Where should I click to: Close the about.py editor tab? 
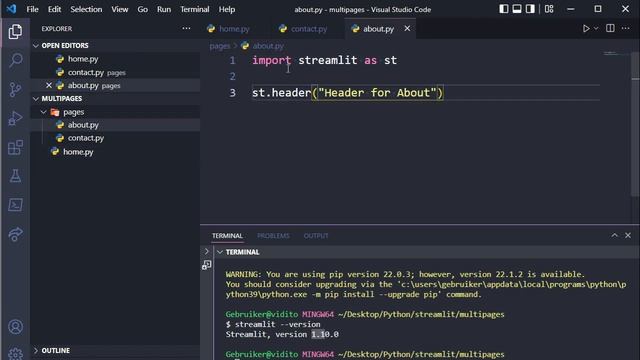(407, 29)
